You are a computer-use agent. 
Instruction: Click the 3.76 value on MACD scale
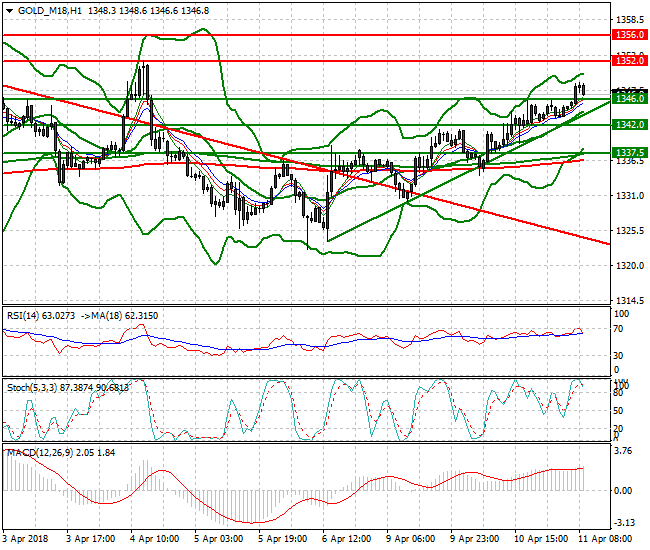coord(622,450)
